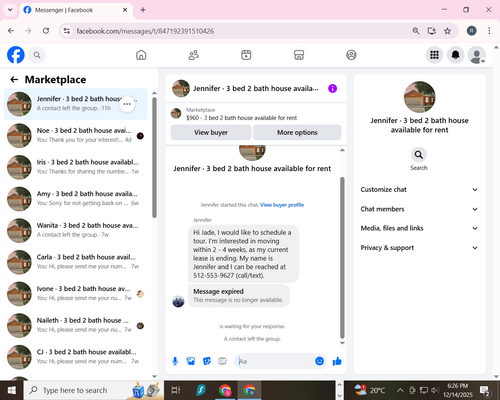
Task: Open weather widget showing 20°C
Action: (369, 390)
